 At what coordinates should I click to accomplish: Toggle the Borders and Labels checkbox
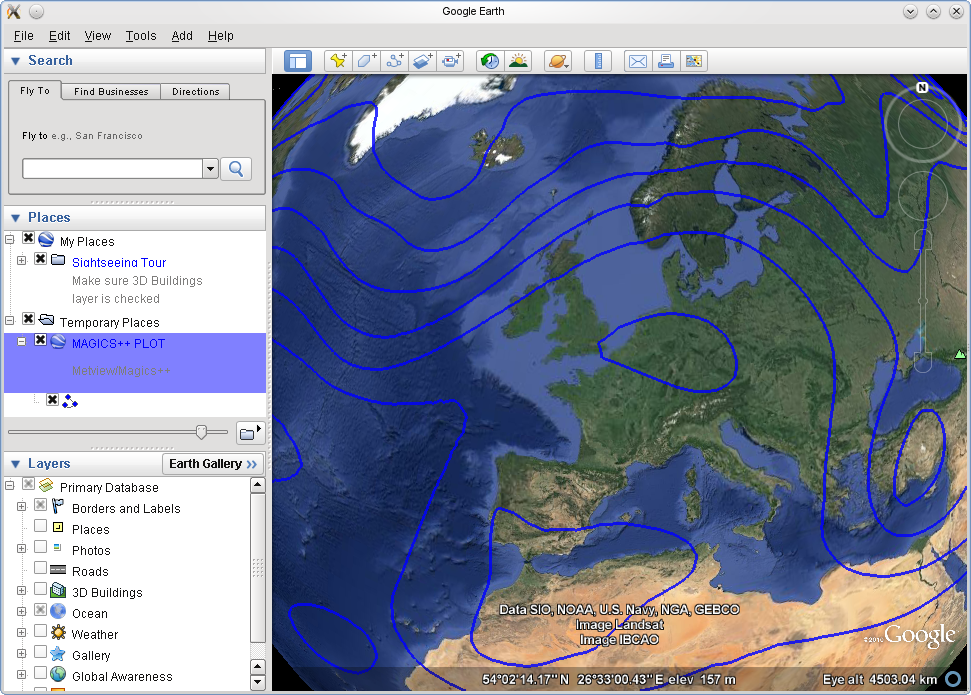40,505
